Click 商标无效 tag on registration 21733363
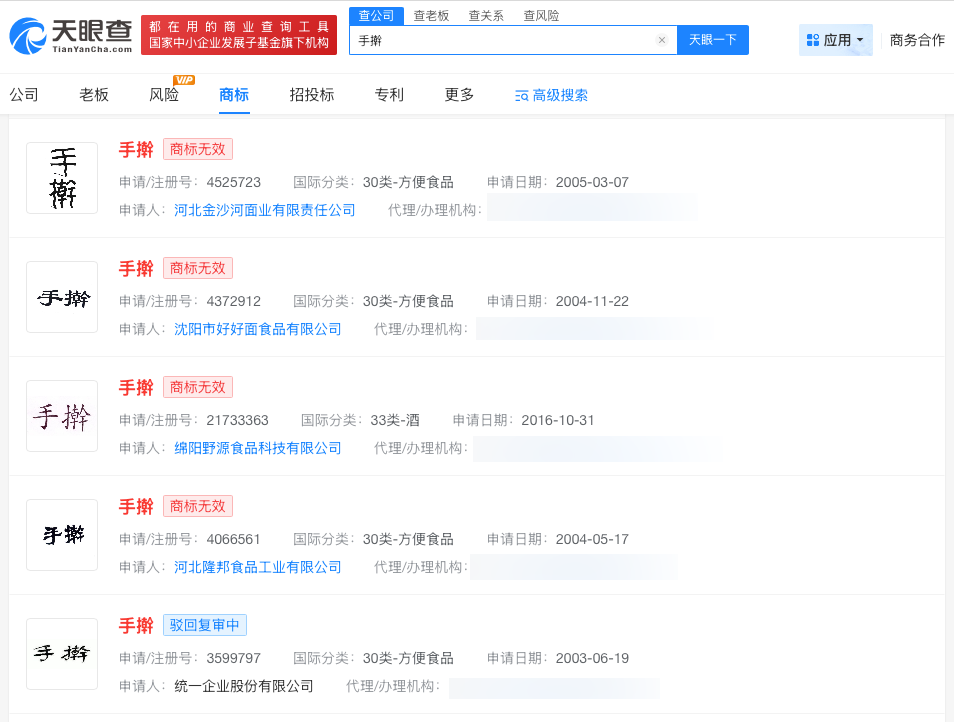 [x=198, y=387]
